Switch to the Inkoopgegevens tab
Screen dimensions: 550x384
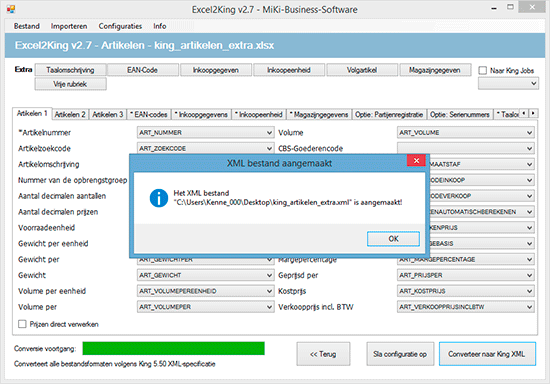point(201,114)
